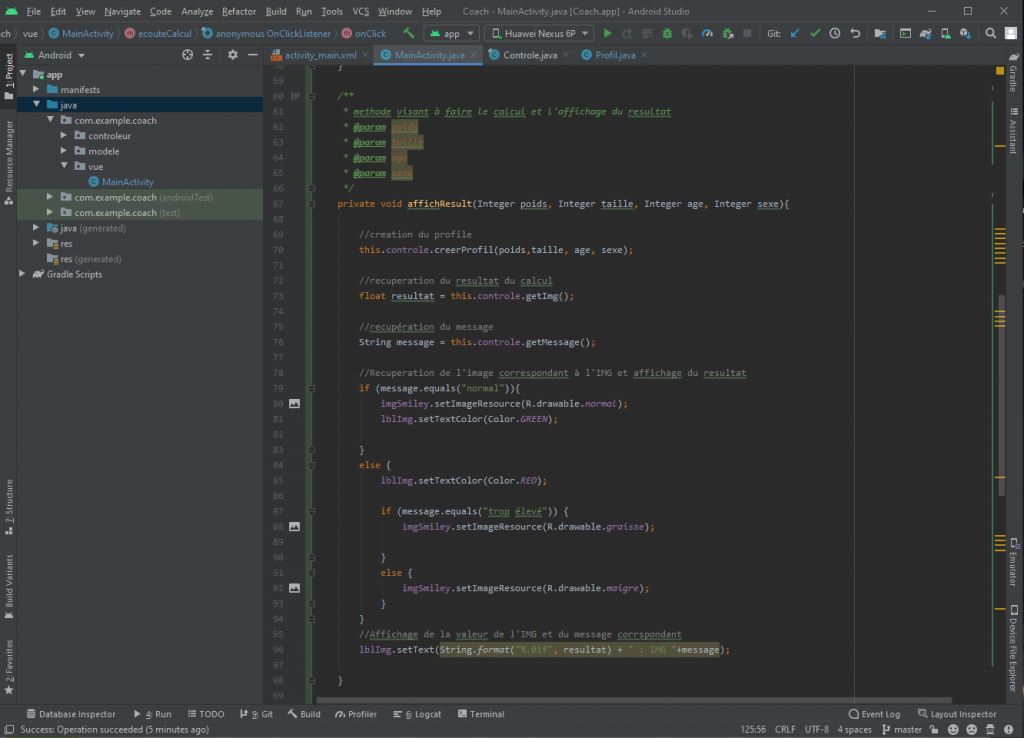The image size is (1024, 738).
Task: Open Project panel gear settings
Action: pyautogui.click(x=232, y=55)
